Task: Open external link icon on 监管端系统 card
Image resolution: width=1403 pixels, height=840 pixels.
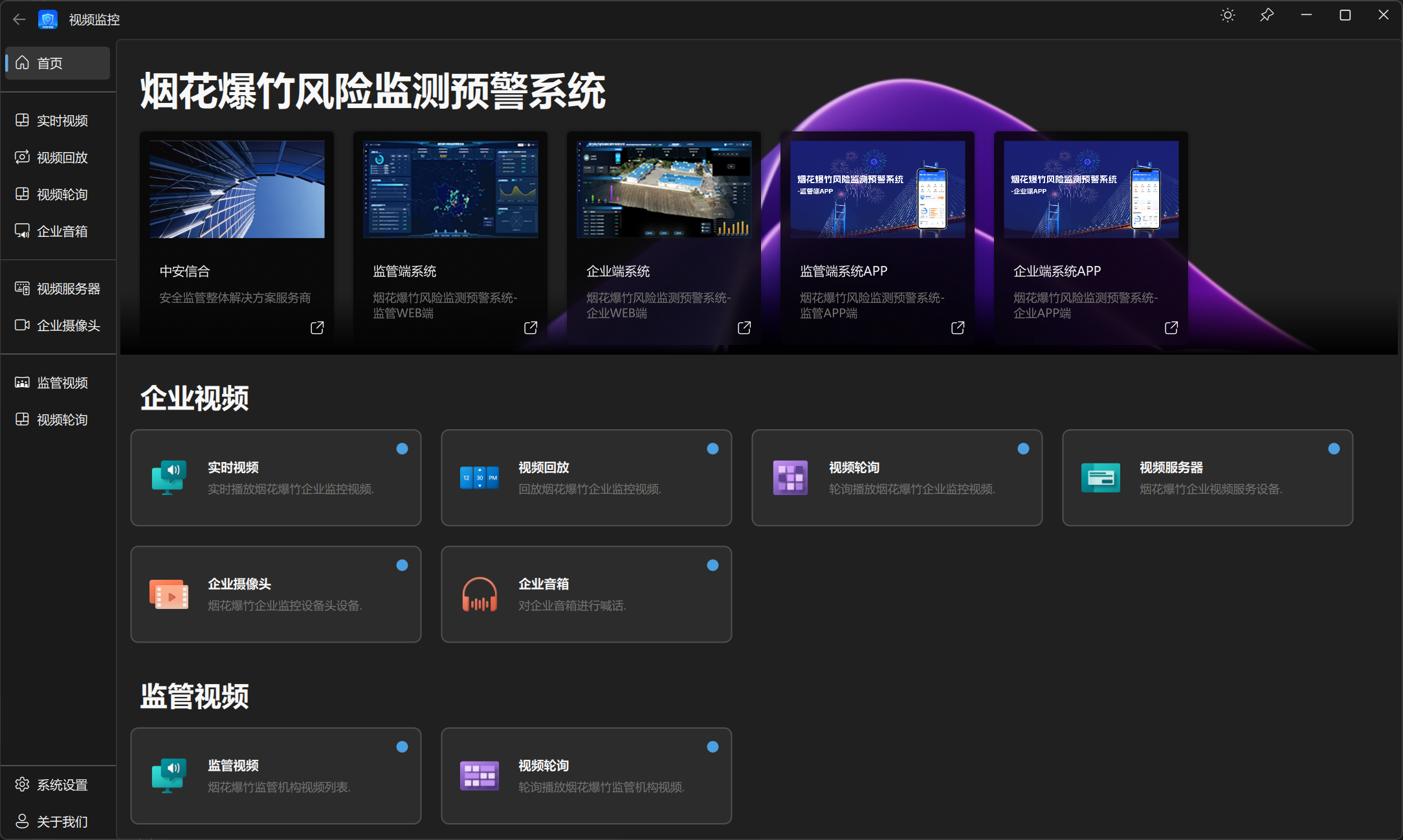Action: coord(531,328)
